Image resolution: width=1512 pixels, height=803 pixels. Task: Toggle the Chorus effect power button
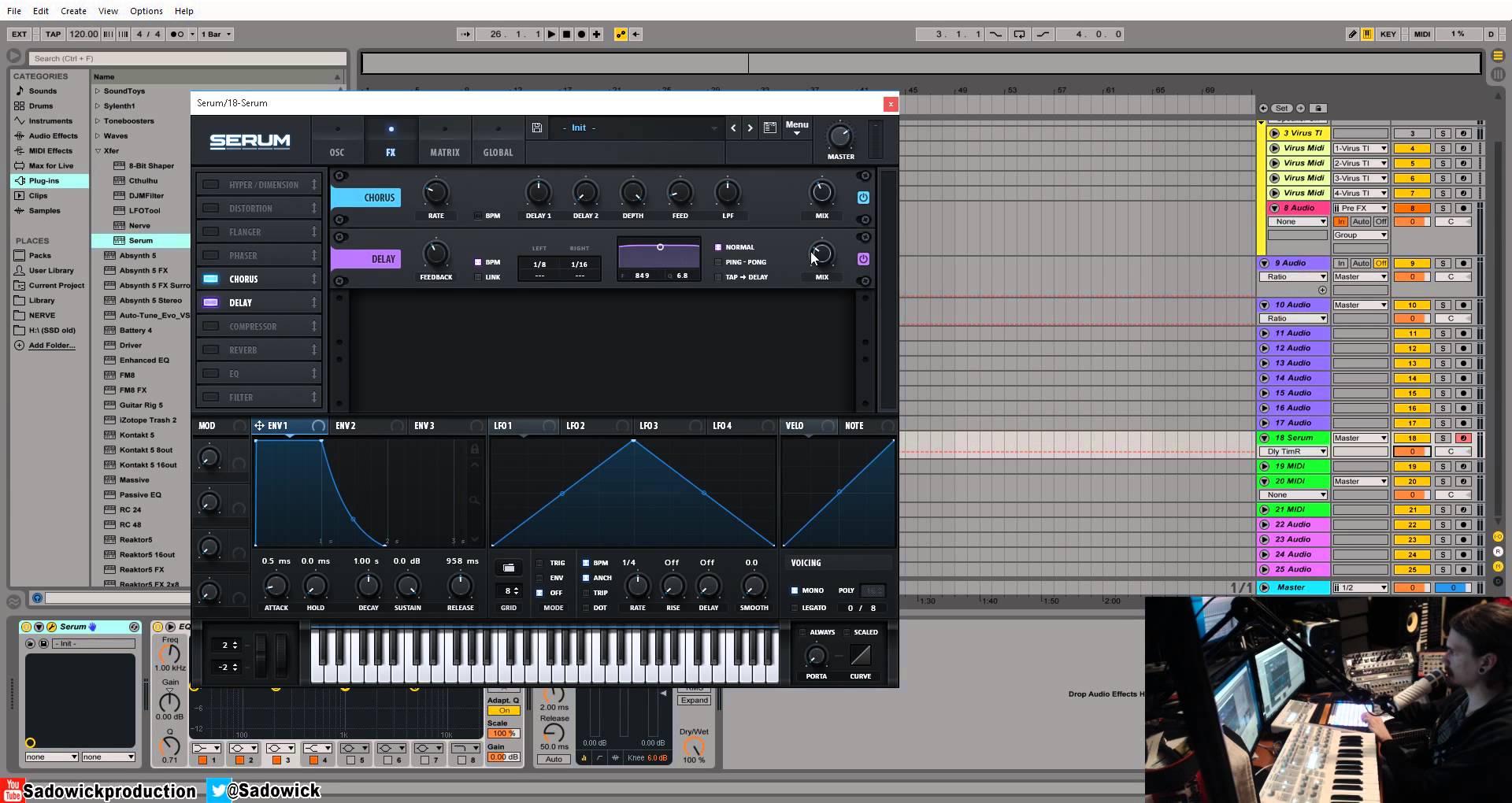[863, 198]
